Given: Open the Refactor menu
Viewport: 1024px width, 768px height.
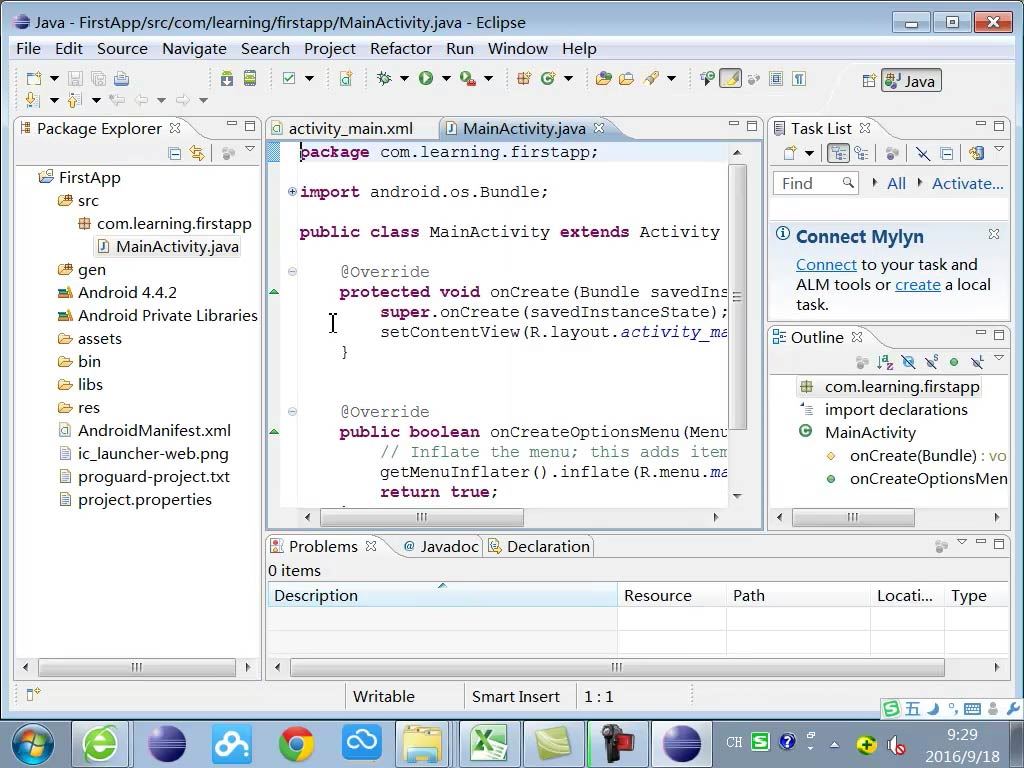Looking at the screenshot, I should (x=400, y=48).
